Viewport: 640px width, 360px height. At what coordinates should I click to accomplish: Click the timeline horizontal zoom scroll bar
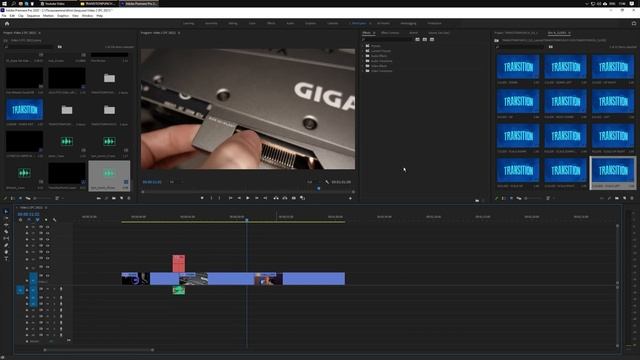98,350
